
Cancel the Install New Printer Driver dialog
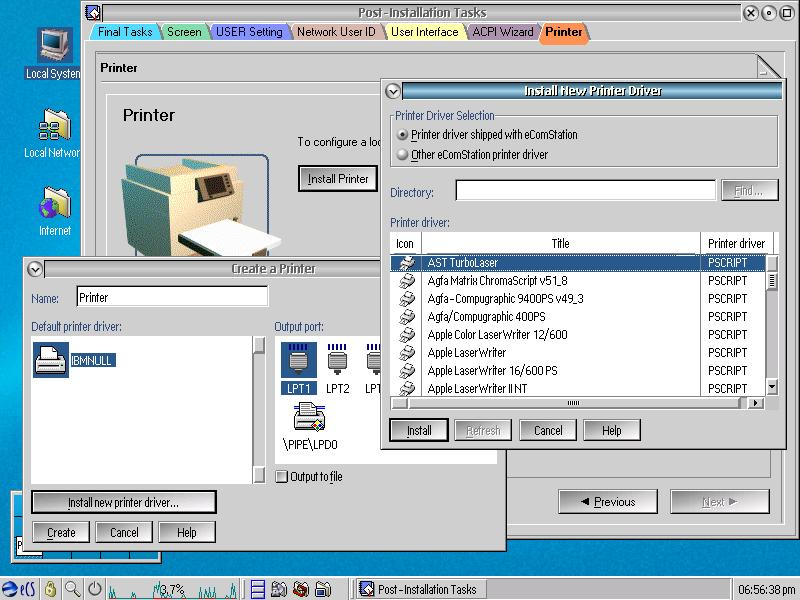pyautogui.click(x=548, y=431)
